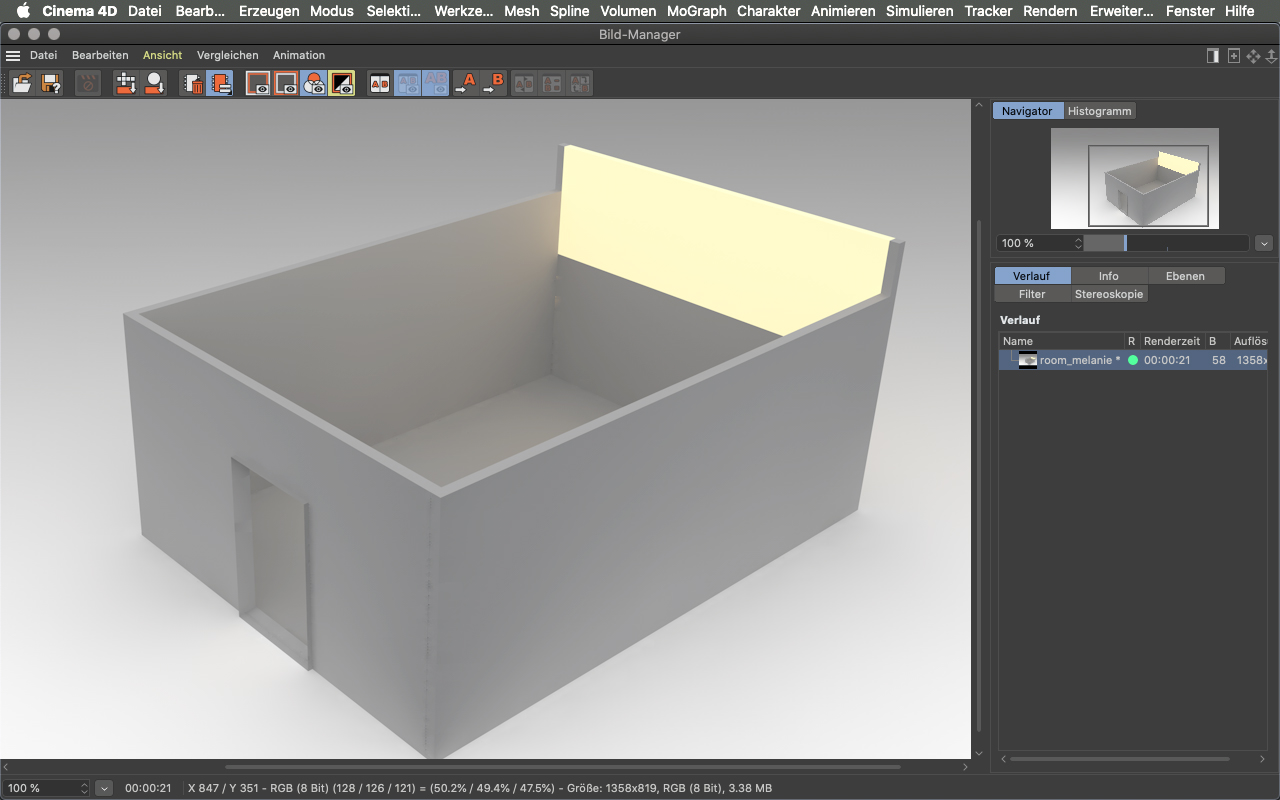Image resolution: width=1280 pixels, height=800 pixels.
Task: Click the pages with trash can icon
Action: pyautogui.click(x=192, y=84)
